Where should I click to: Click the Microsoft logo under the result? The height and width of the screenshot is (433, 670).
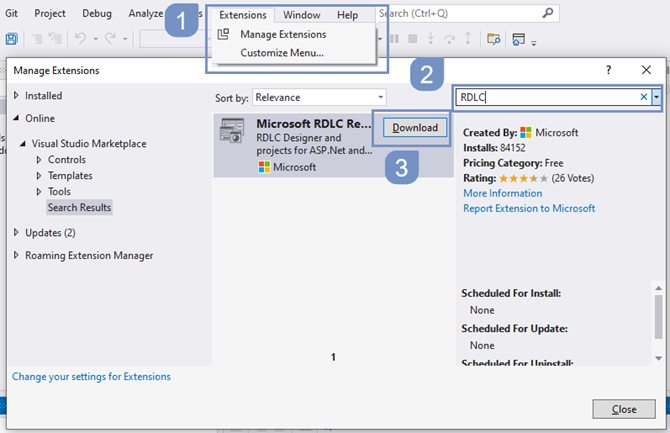coord(264,167)
